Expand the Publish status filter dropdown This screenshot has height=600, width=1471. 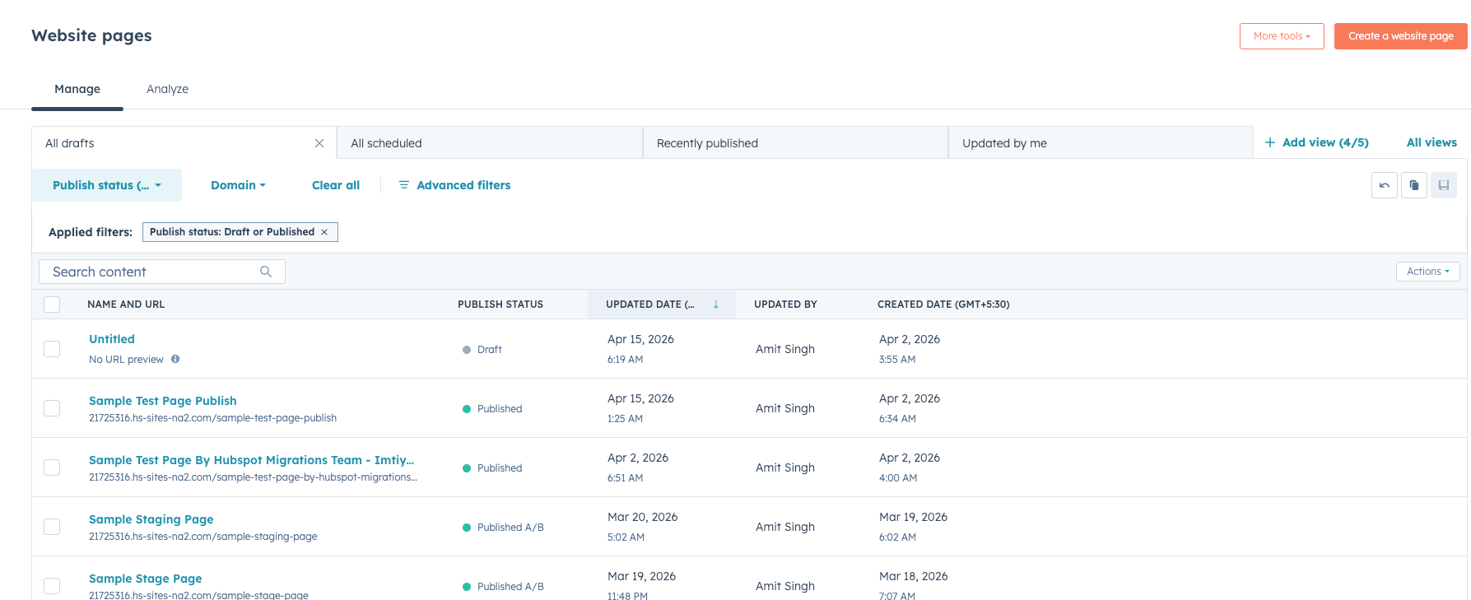click(107, 185)
